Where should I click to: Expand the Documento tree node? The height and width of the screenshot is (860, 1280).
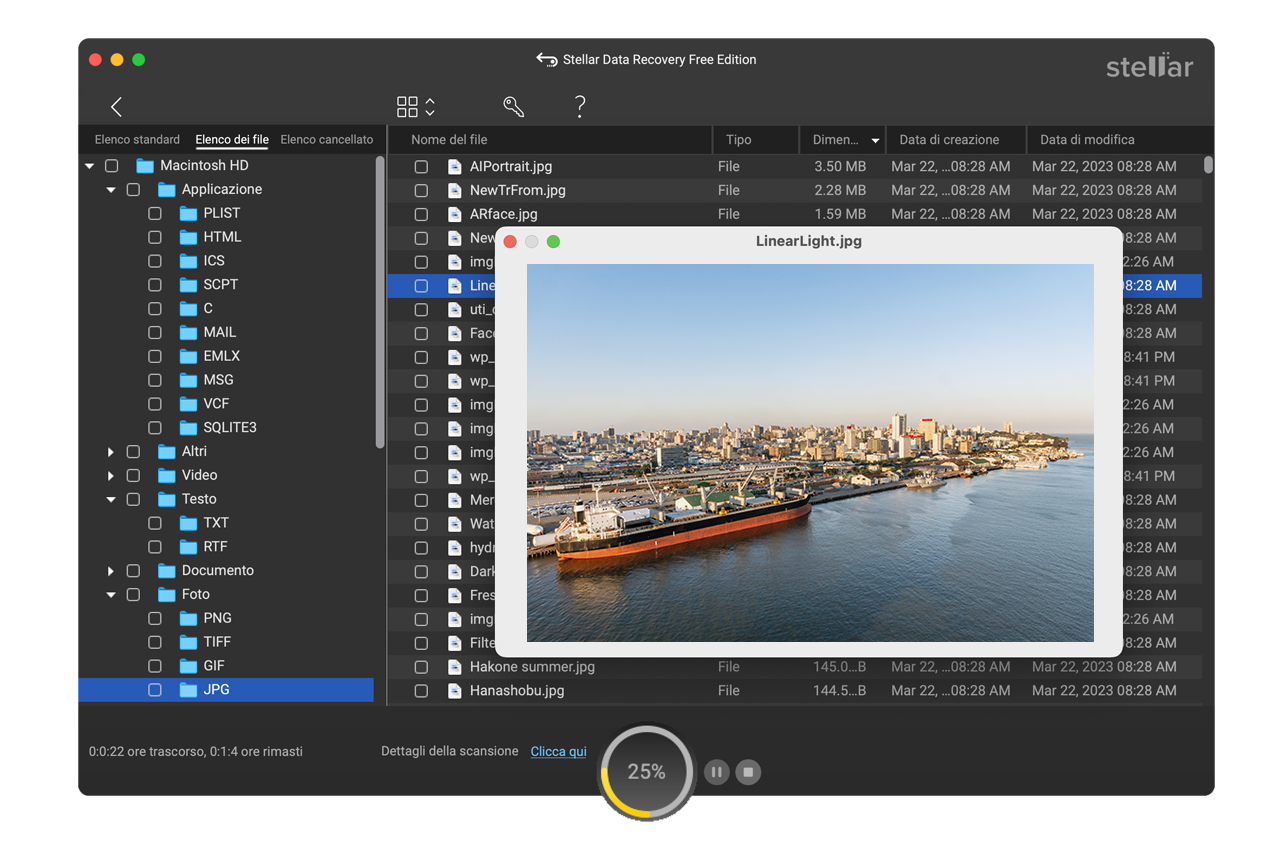(x=111, y=571)
